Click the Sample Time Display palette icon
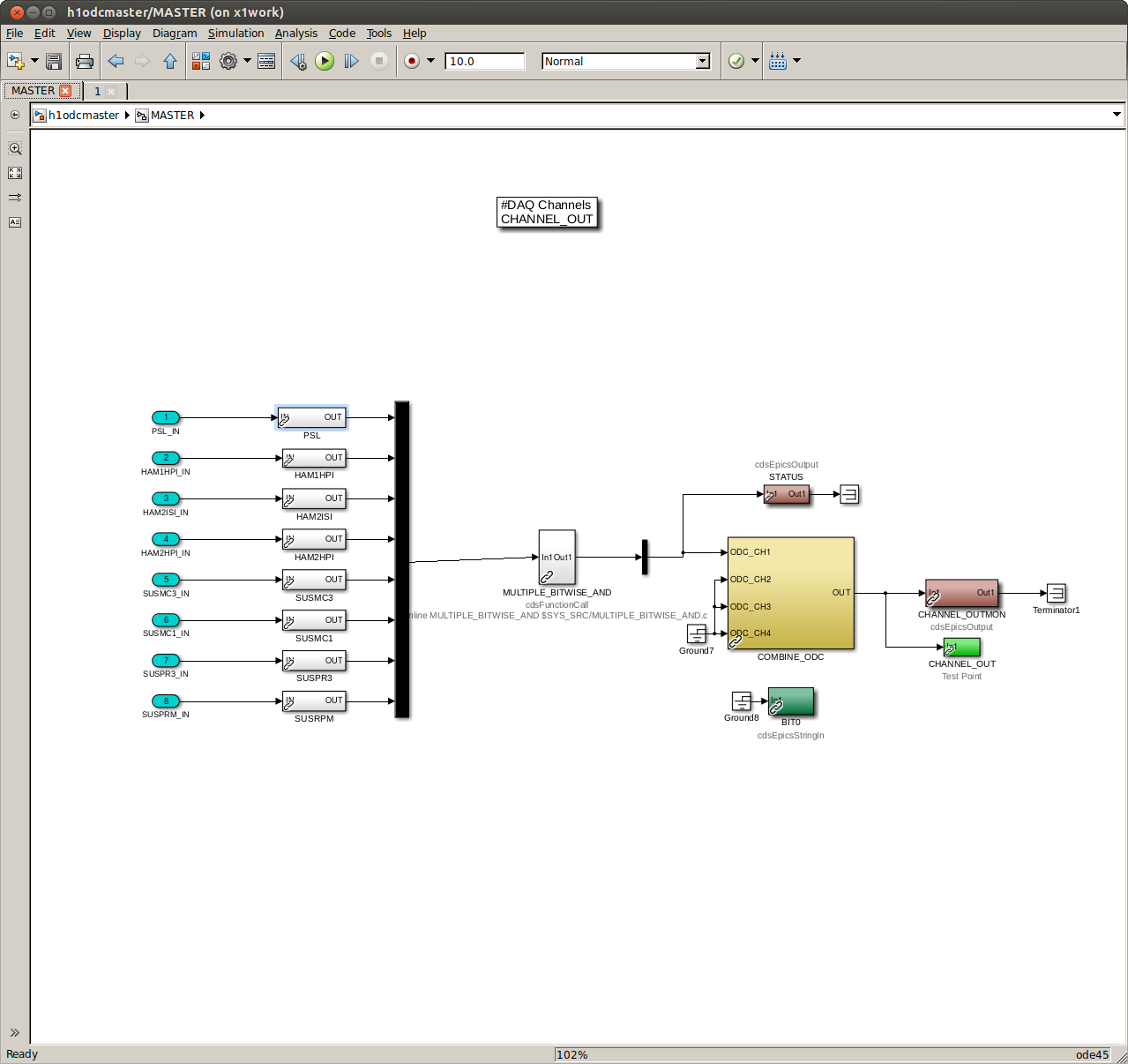1128x1064 pixels. [x=15, y=198]
